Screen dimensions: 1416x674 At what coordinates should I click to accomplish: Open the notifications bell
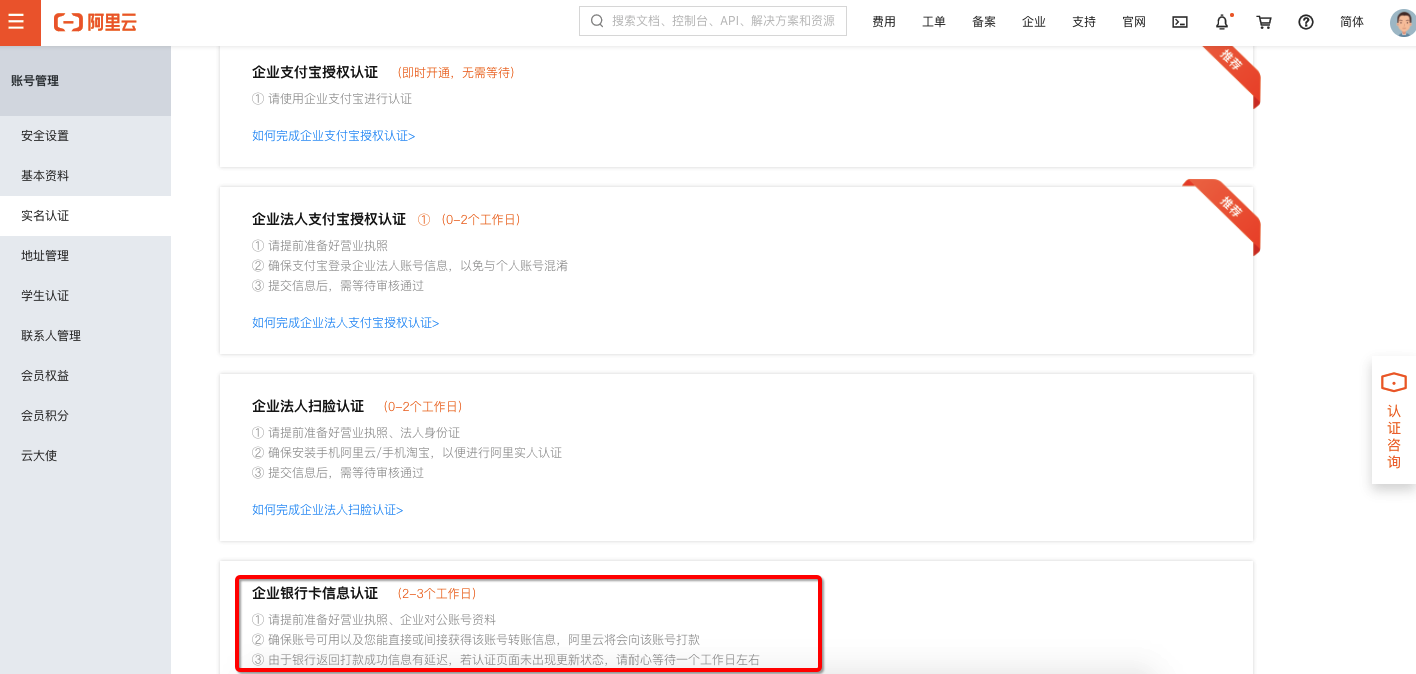(x=1222, y=22)
